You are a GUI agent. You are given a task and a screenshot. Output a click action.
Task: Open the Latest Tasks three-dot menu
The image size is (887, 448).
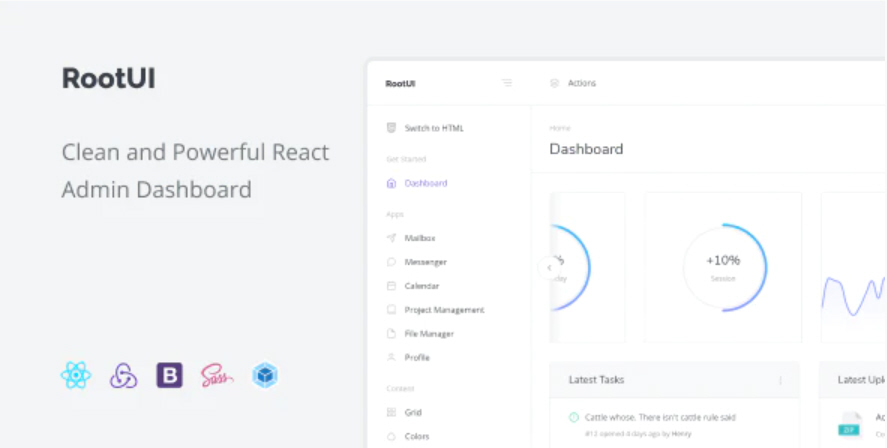click(781, 380)
